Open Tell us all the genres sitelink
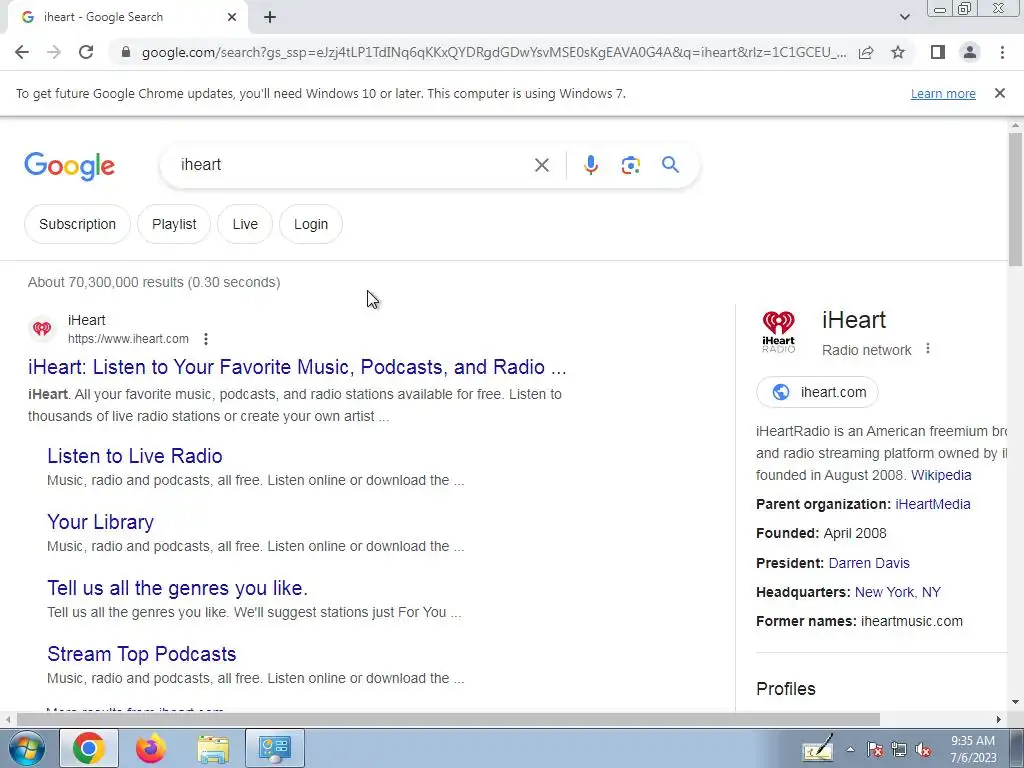This screenshot has width=1024, height=768. (x=177, y=588)
